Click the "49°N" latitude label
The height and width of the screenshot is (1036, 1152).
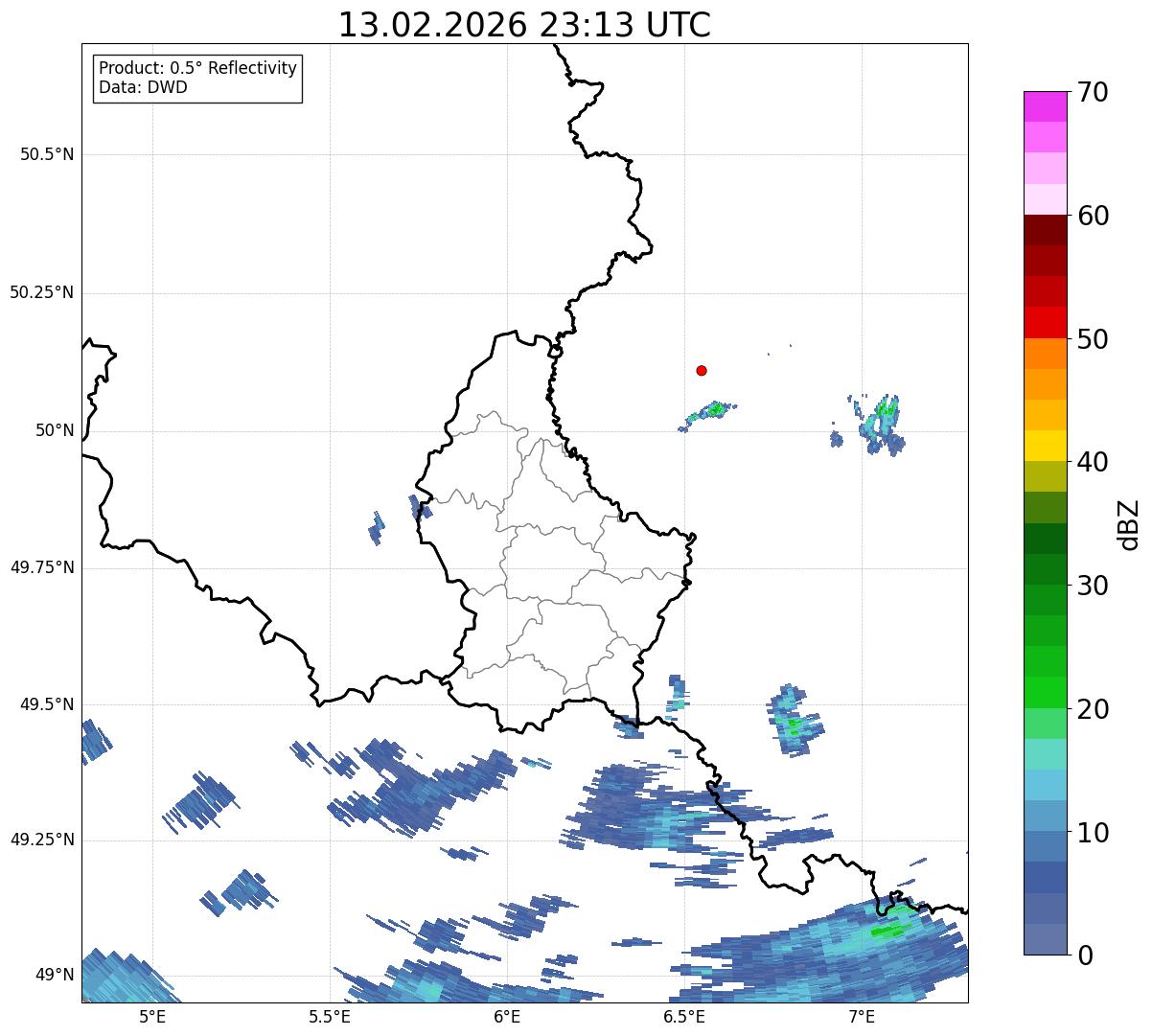[x=55, y=976]
